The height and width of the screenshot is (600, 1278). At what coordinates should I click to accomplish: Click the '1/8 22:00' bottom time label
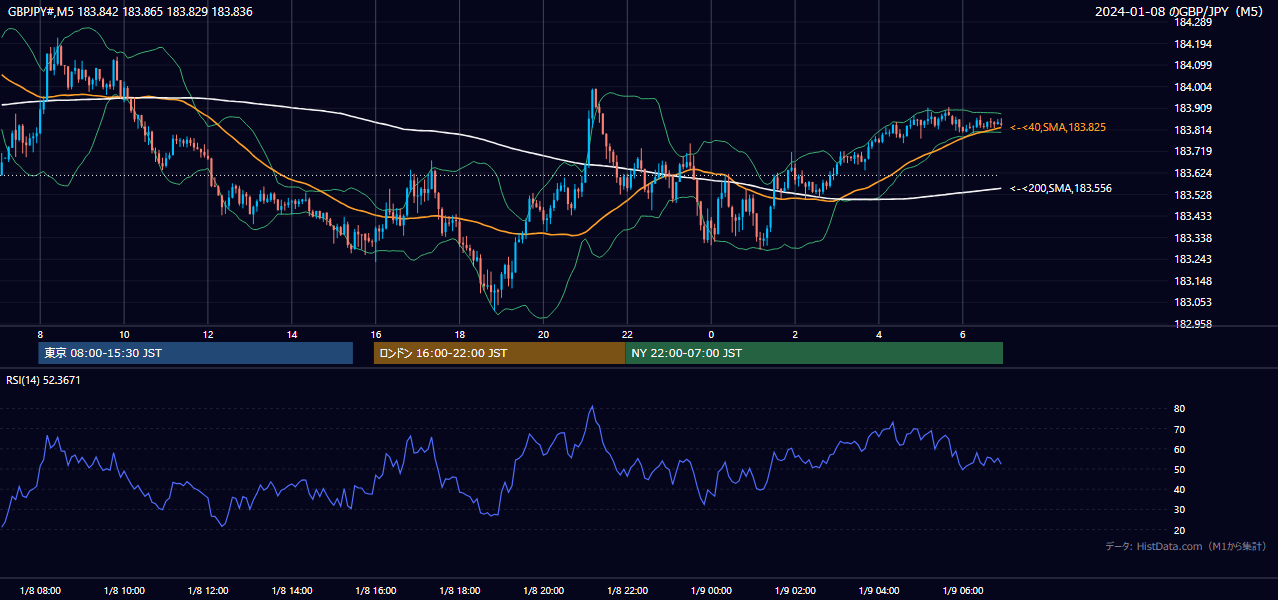tap(627, 590)
